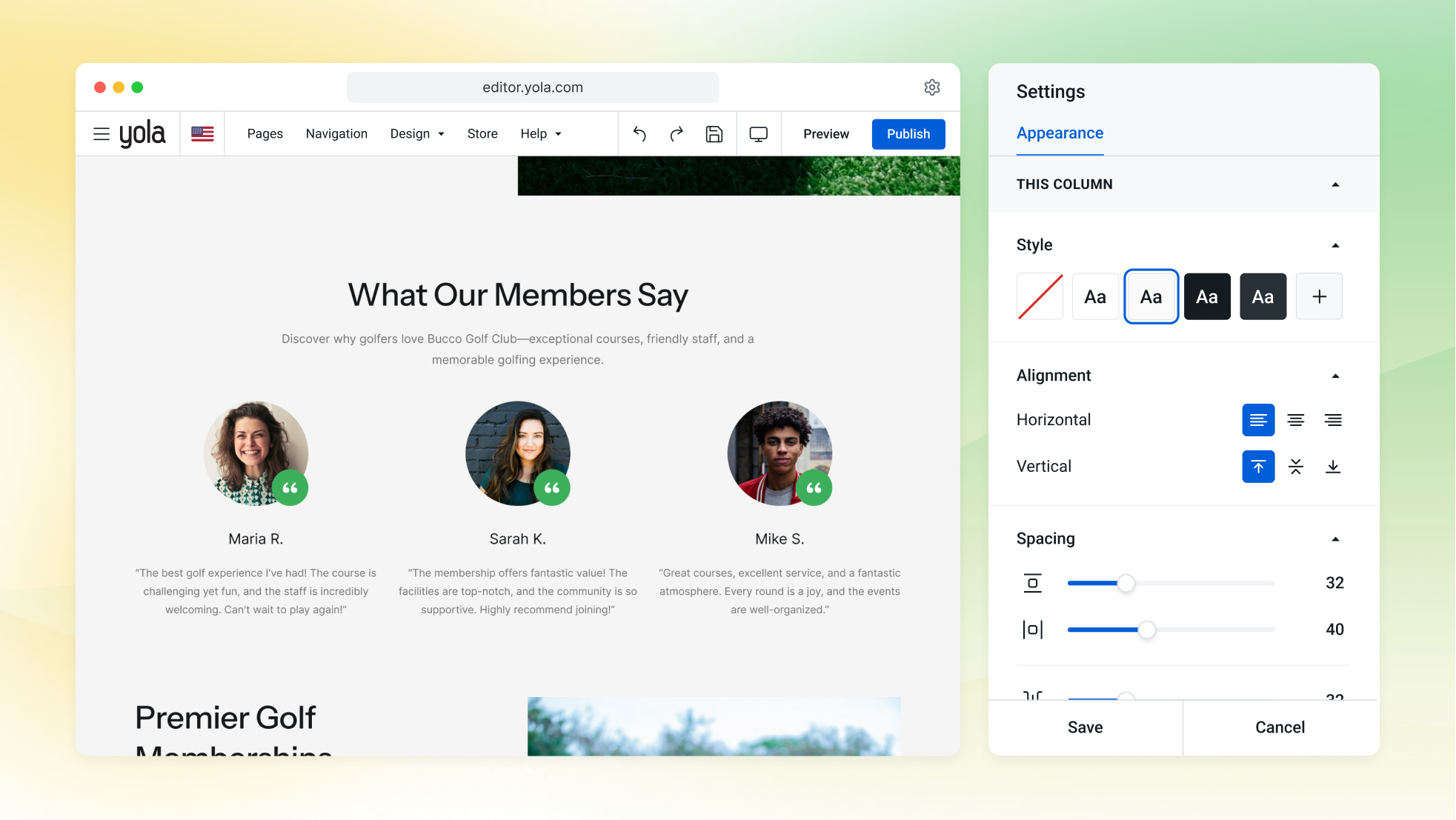The height and width of the screenshot is (820, 1456).
Task: Switch to the Appearance tab
Action: pyautogui.click(x=1060, y=133)
